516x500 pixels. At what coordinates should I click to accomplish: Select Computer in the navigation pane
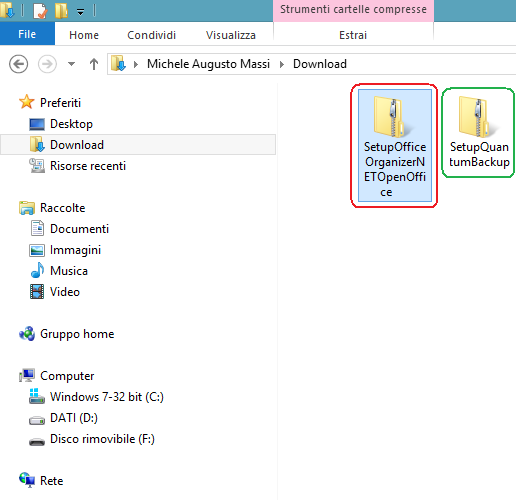[x=67, y=376]
